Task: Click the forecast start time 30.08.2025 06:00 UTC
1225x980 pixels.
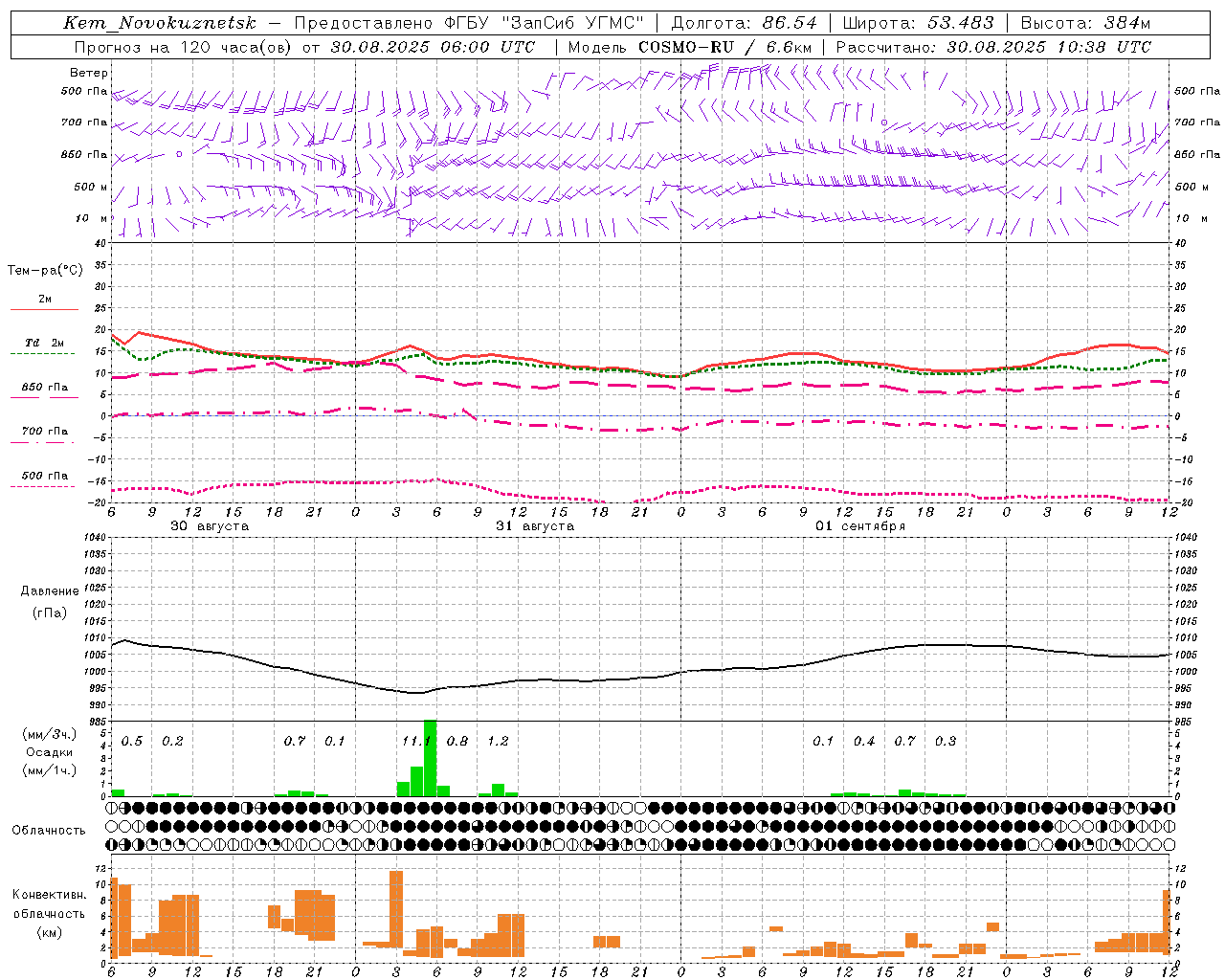Action: [x=433, y=47]
